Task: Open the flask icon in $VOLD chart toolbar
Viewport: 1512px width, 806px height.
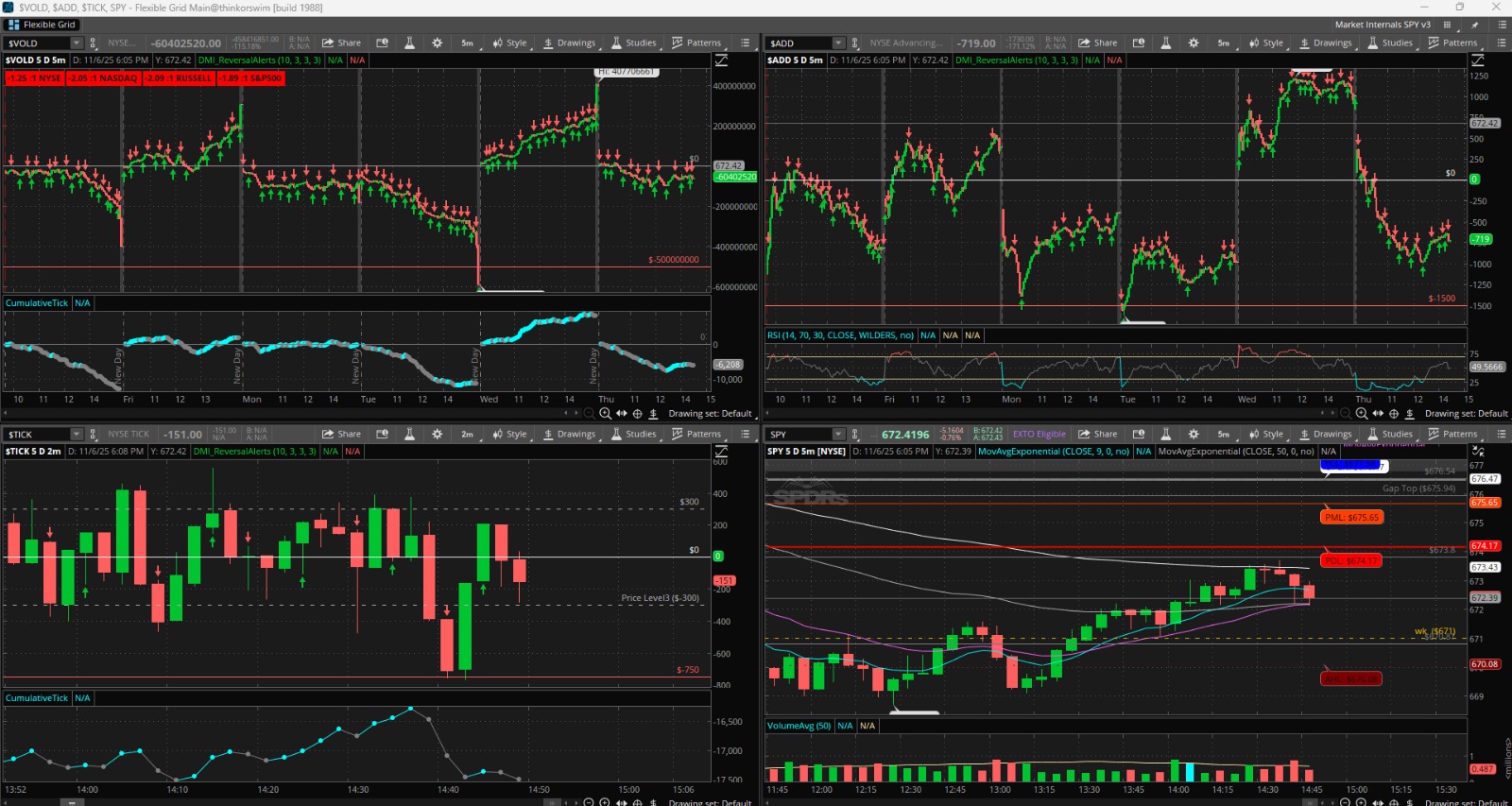Action: click(409, 43)
